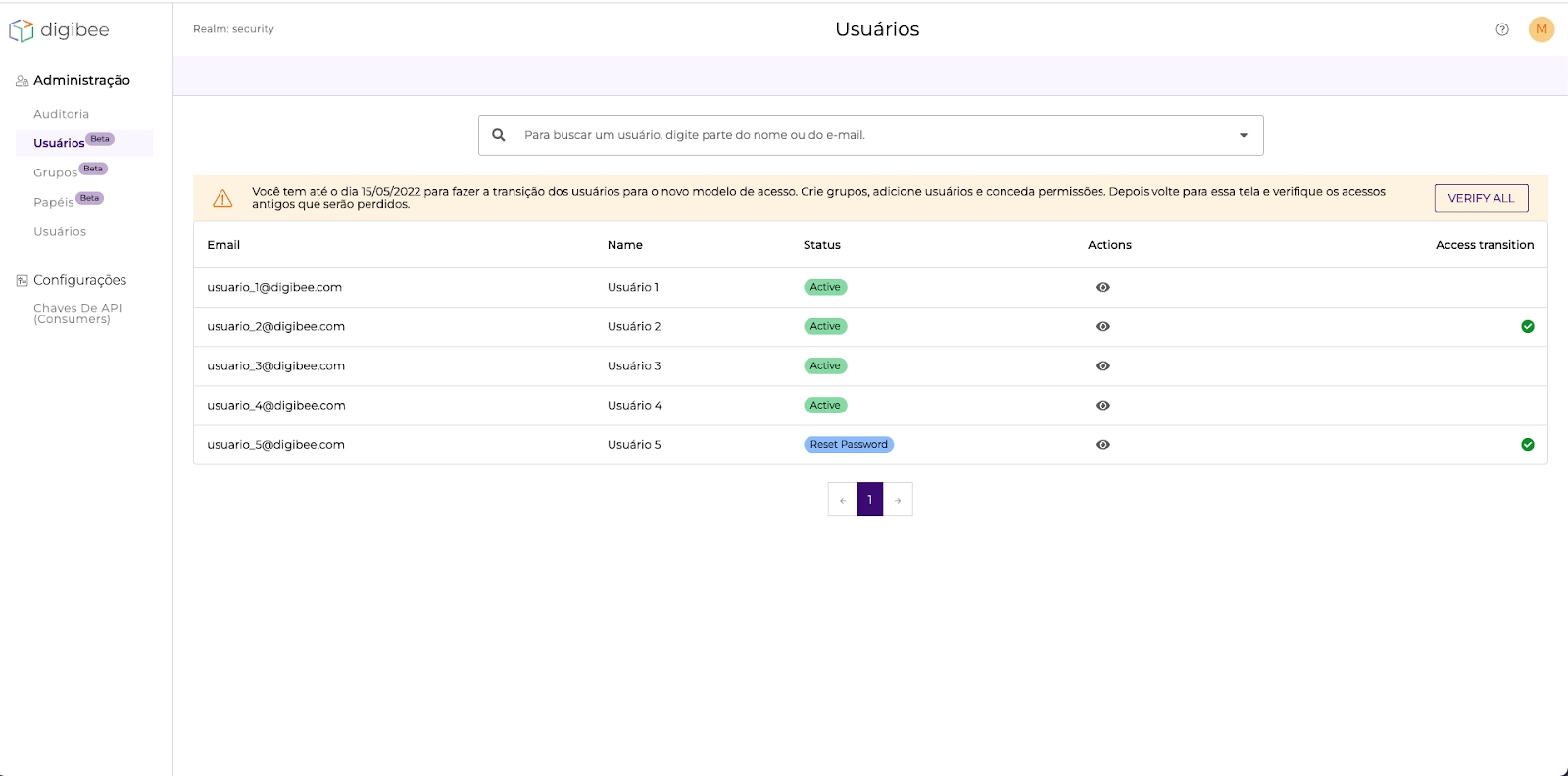Click the search magnifier icon
This screenshot has height=776, width=1568.
(x=499, y=135)
